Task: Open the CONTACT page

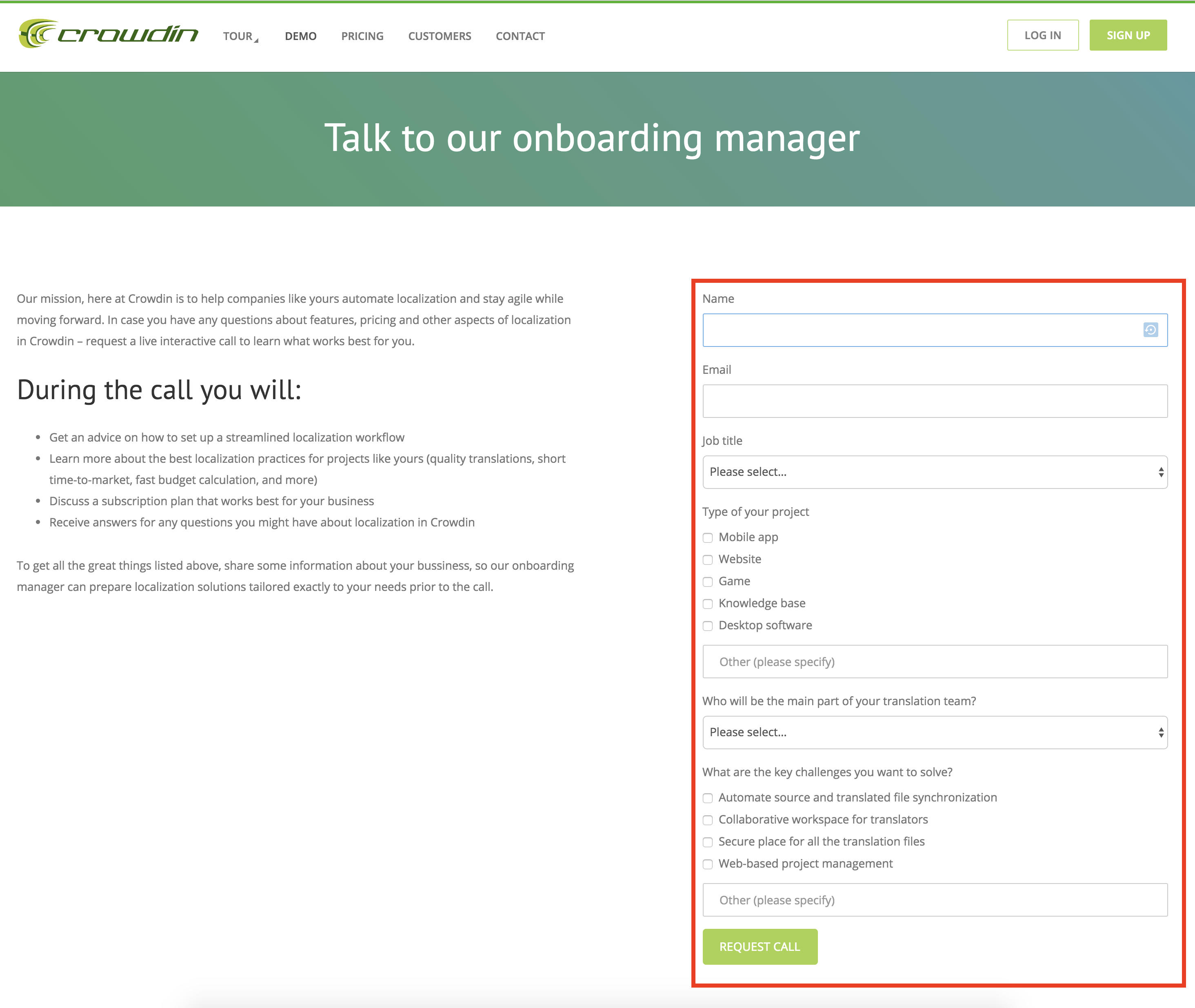Action: (520, 36)
